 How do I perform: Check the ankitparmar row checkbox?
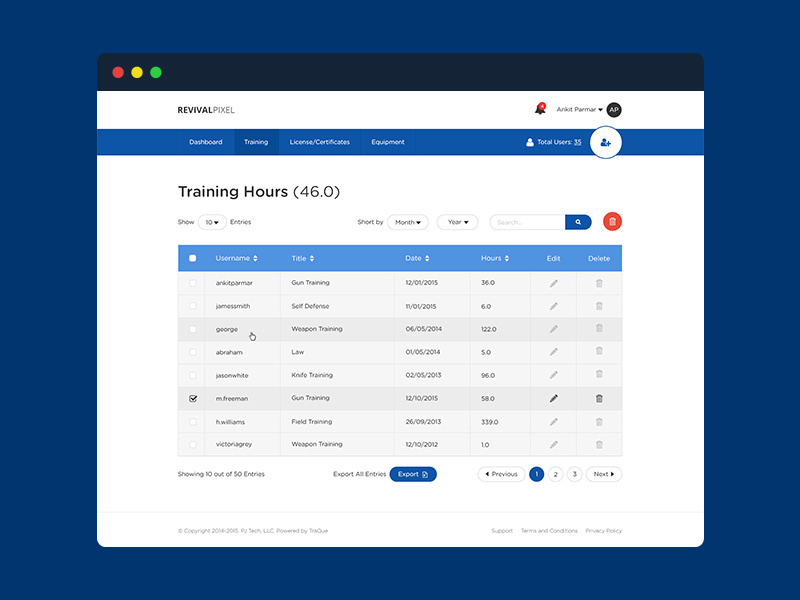pos(192,283)
